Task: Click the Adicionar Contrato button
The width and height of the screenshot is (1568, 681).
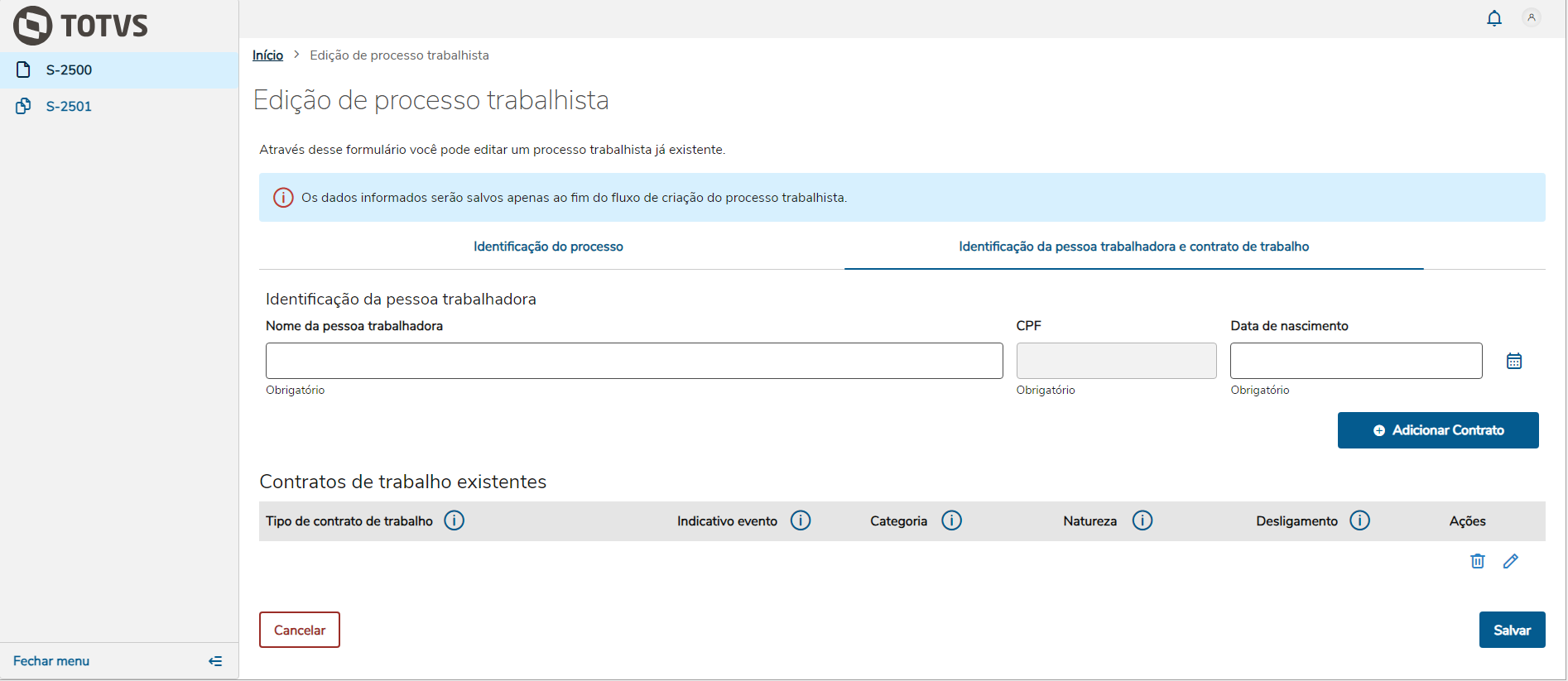Action: 1438,430
